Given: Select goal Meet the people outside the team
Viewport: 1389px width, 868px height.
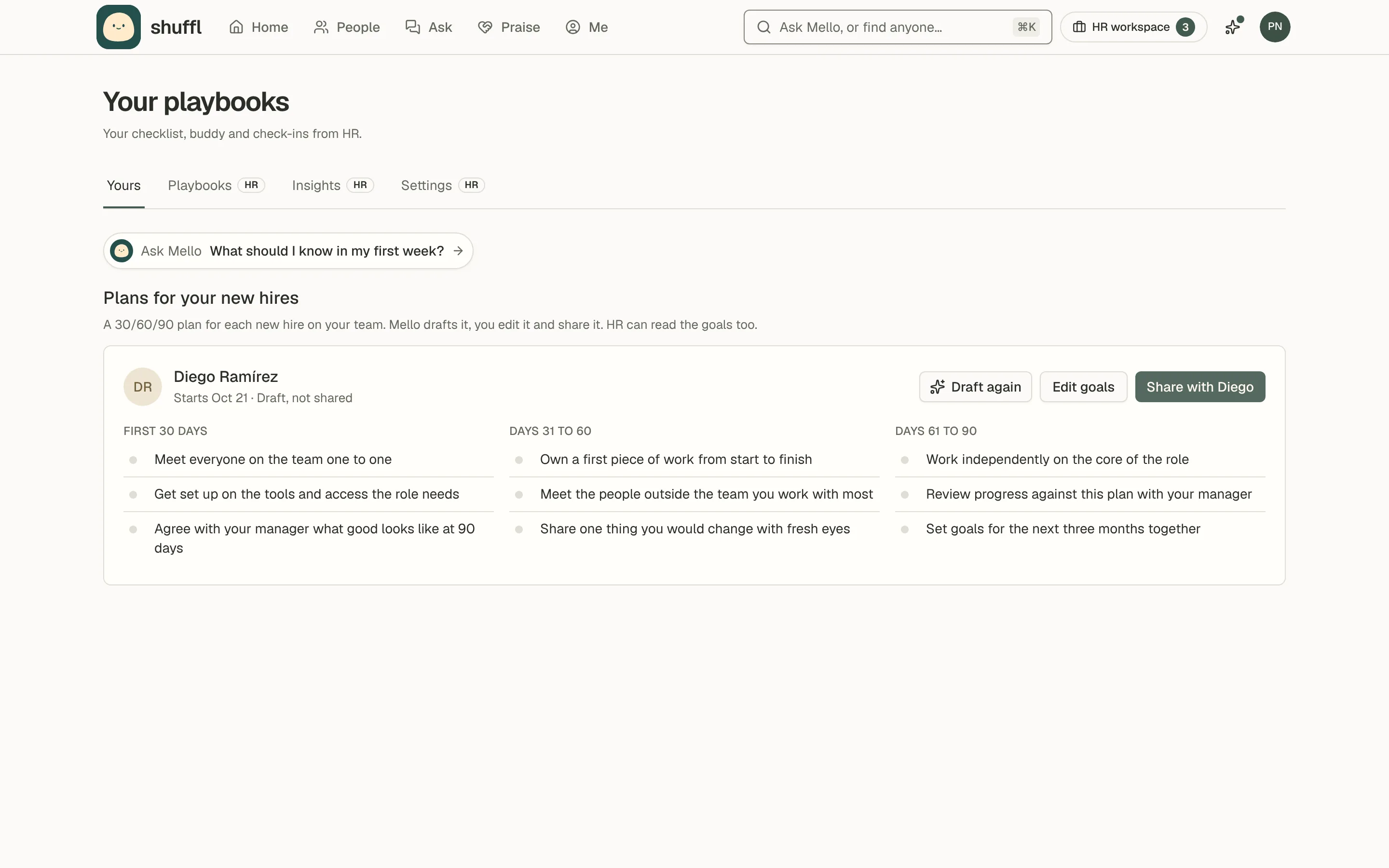Looking at the screenshot, I should coord(694,494).
